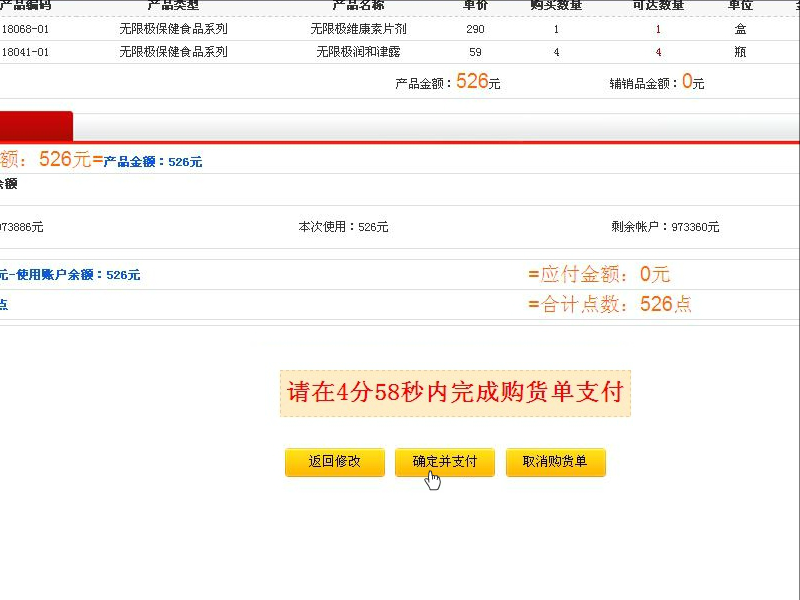Click 合计点数 526点 text
800x600 pixels.
610,304
